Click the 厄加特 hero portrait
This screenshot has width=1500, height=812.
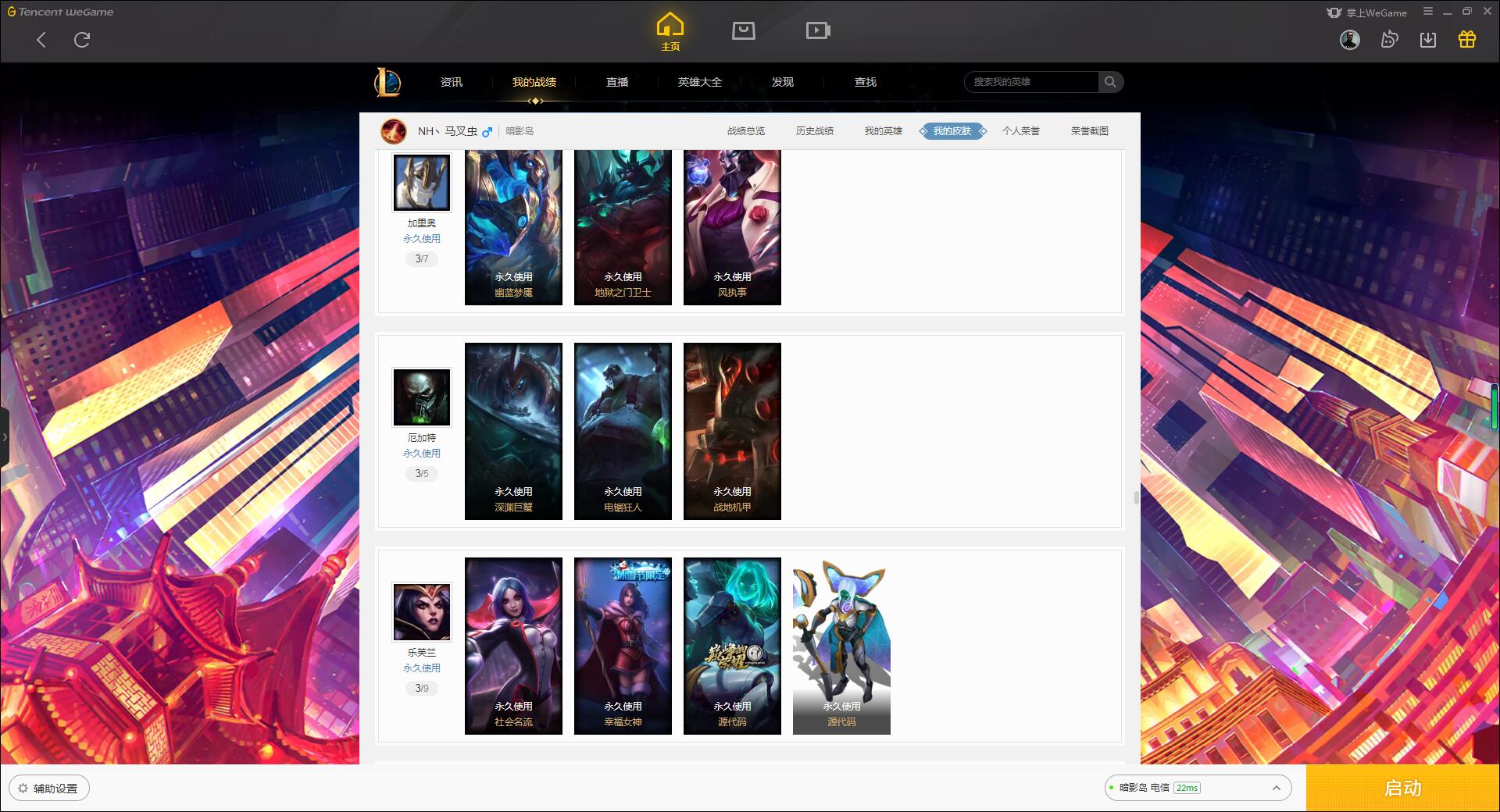point(422,397)
